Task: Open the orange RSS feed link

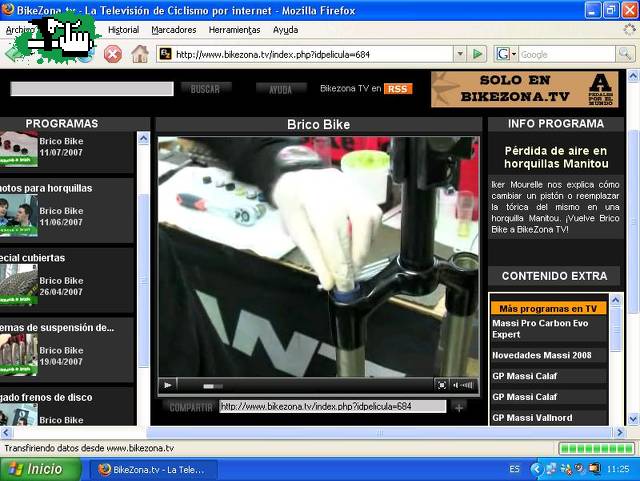Action: (x=398, y=89)
